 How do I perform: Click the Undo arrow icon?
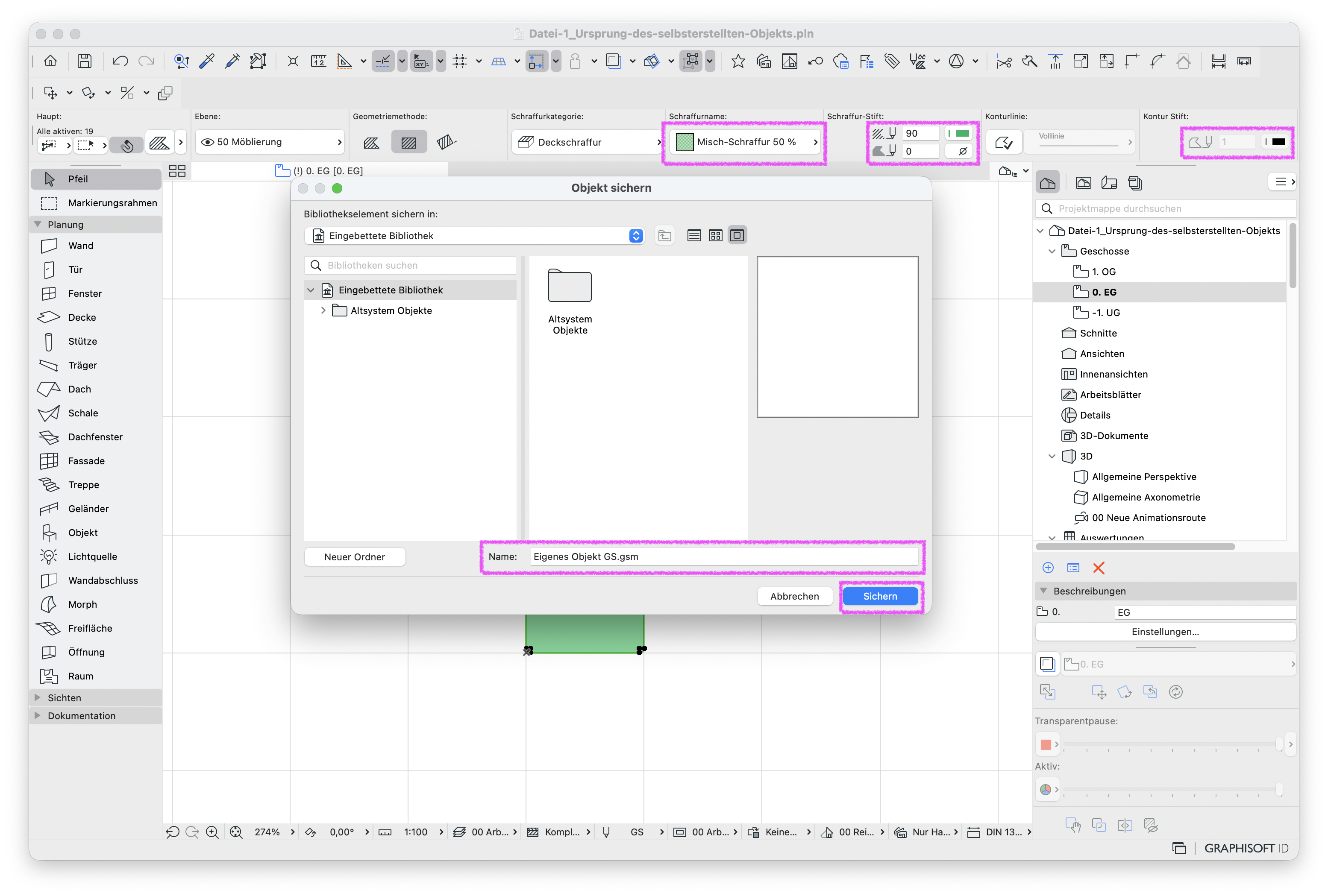pyautogui.click(x=120, y=61)
